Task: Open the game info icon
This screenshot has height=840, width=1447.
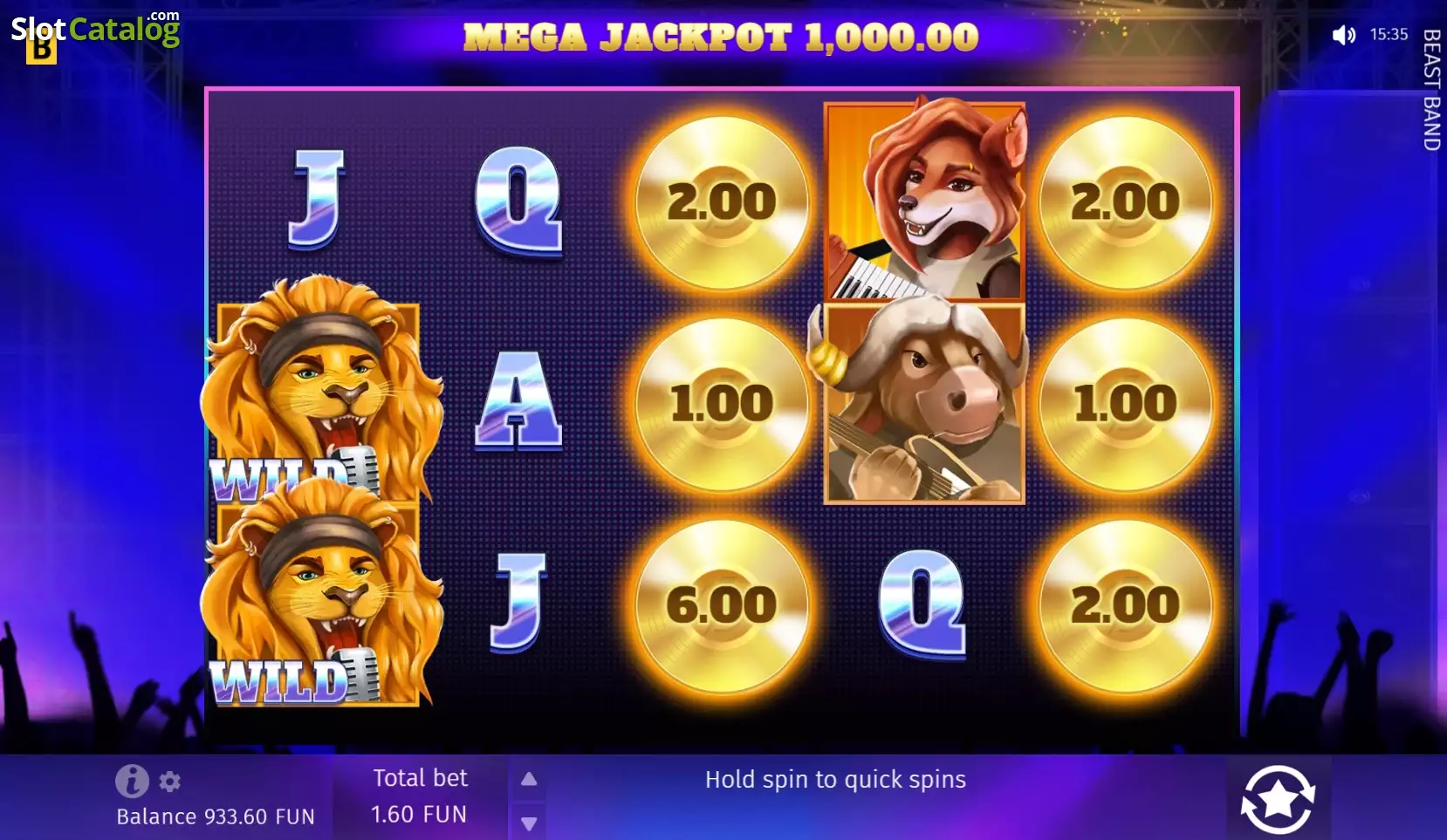Action: pos(132,781)
